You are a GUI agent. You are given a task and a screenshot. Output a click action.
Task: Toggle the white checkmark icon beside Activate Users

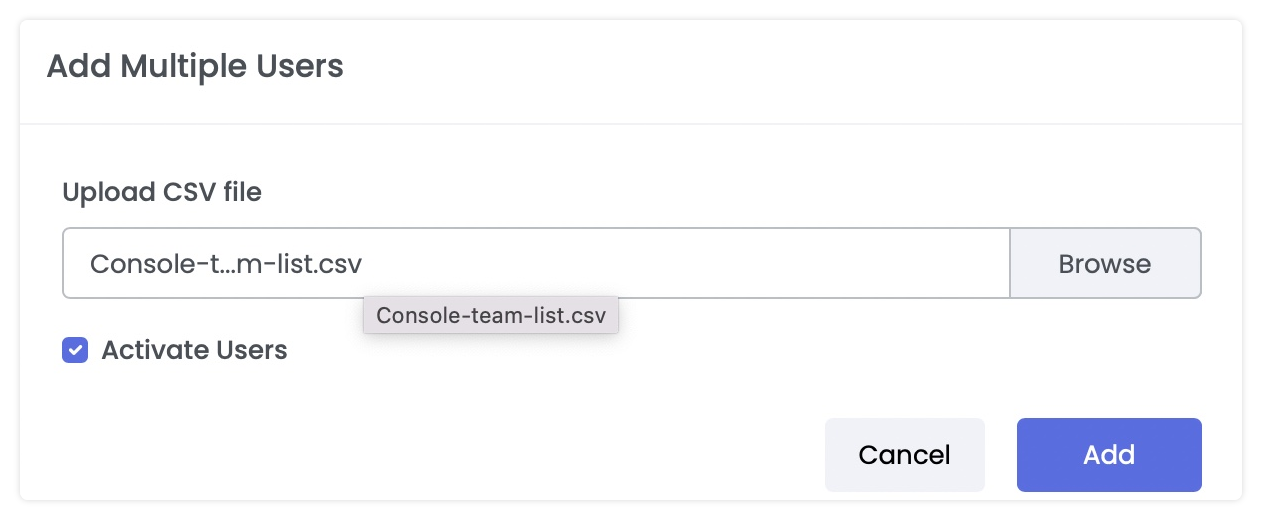point(75,350)
